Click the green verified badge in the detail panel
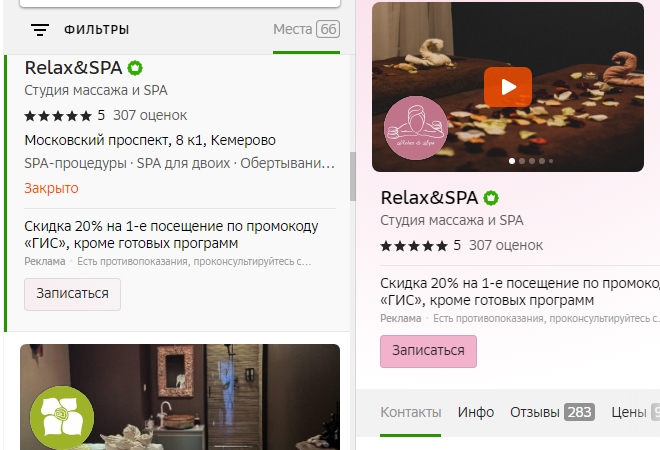Viewport: 660px width, 450px height. click(491, 198)
